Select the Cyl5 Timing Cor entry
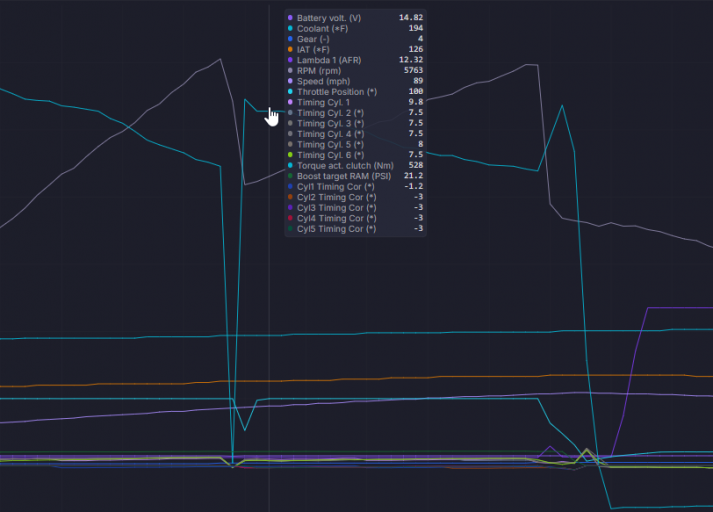The height and width of the screenshot is (512, 713). [355, 229]
